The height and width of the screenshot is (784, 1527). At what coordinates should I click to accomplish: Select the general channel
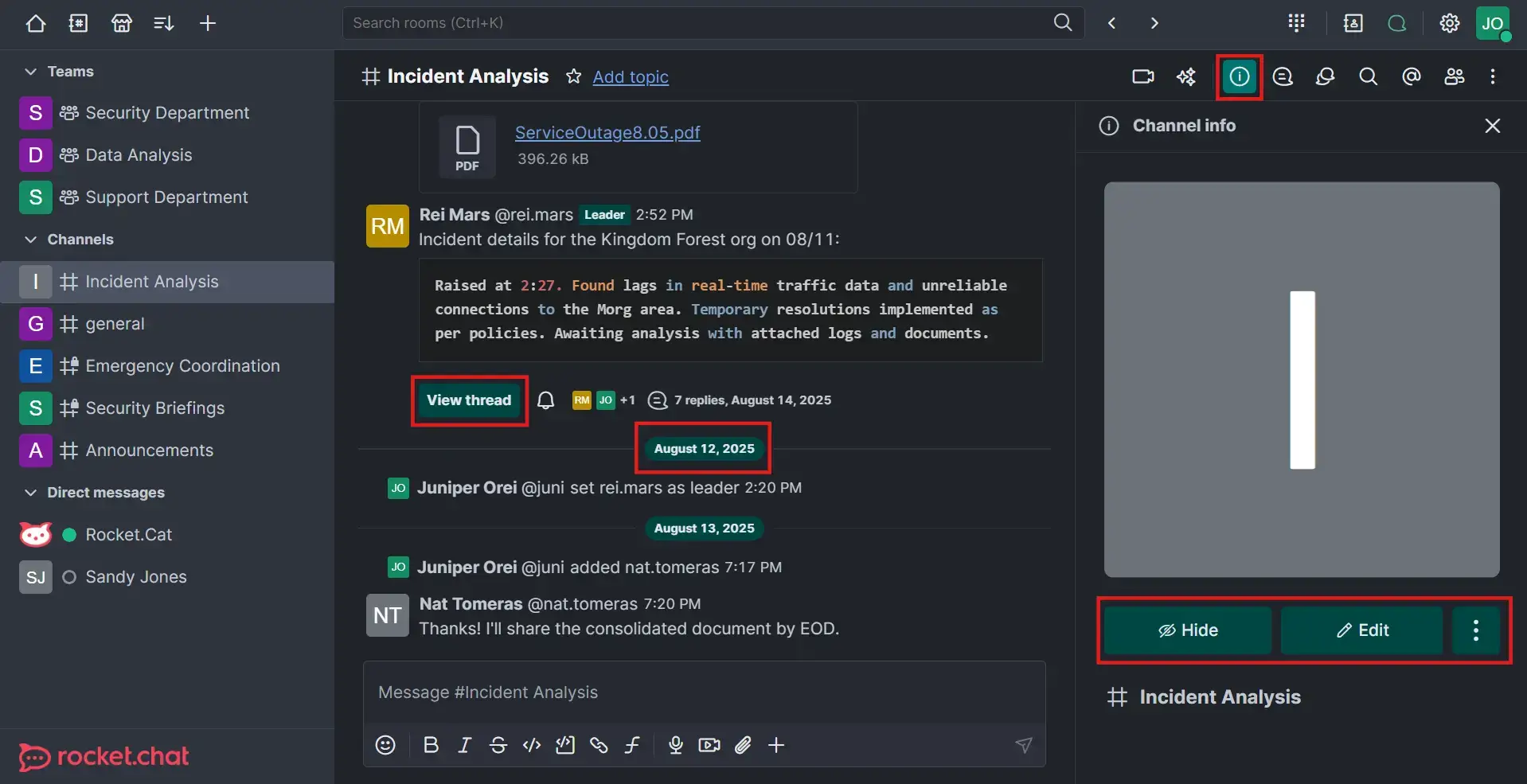pyautogui.click(x=167, y=324)
